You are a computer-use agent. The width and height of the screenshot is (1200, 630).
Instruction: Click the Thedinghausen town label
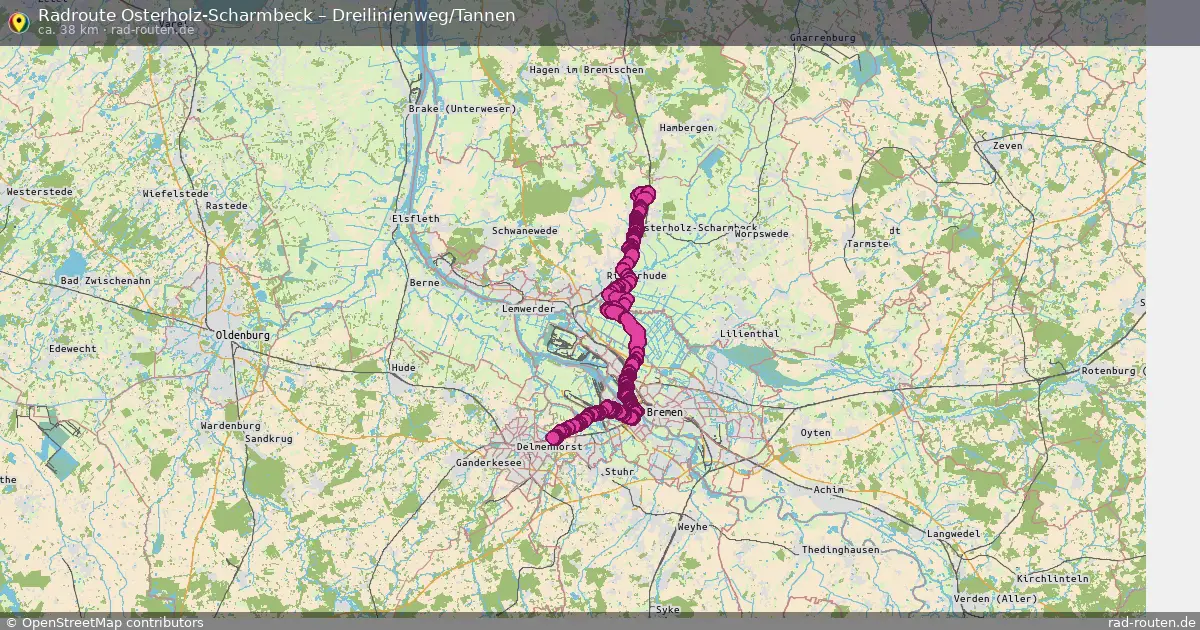[x=841, y=550]
